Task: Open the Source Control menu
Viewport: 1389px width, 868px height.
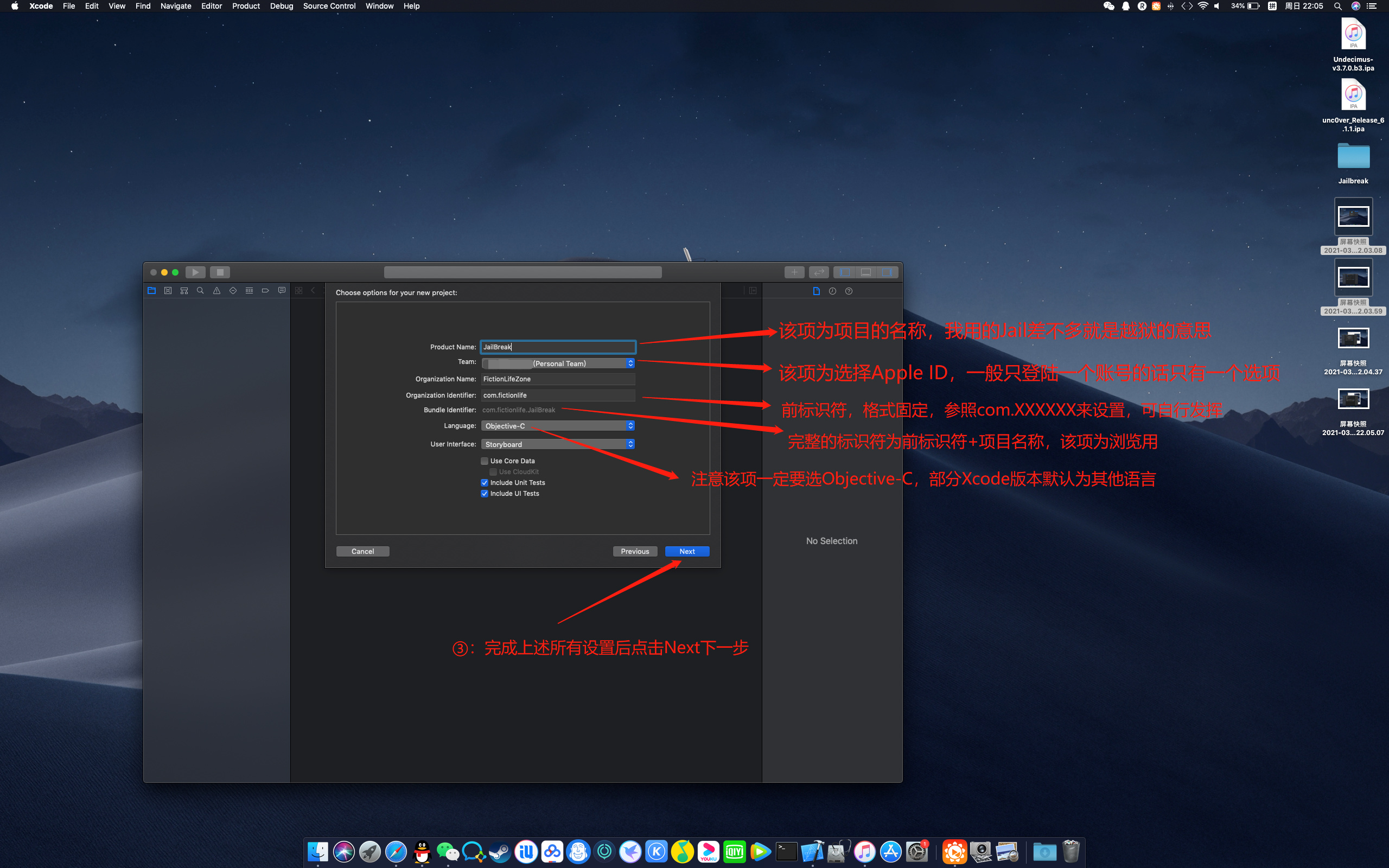Action: click(329, 6)
